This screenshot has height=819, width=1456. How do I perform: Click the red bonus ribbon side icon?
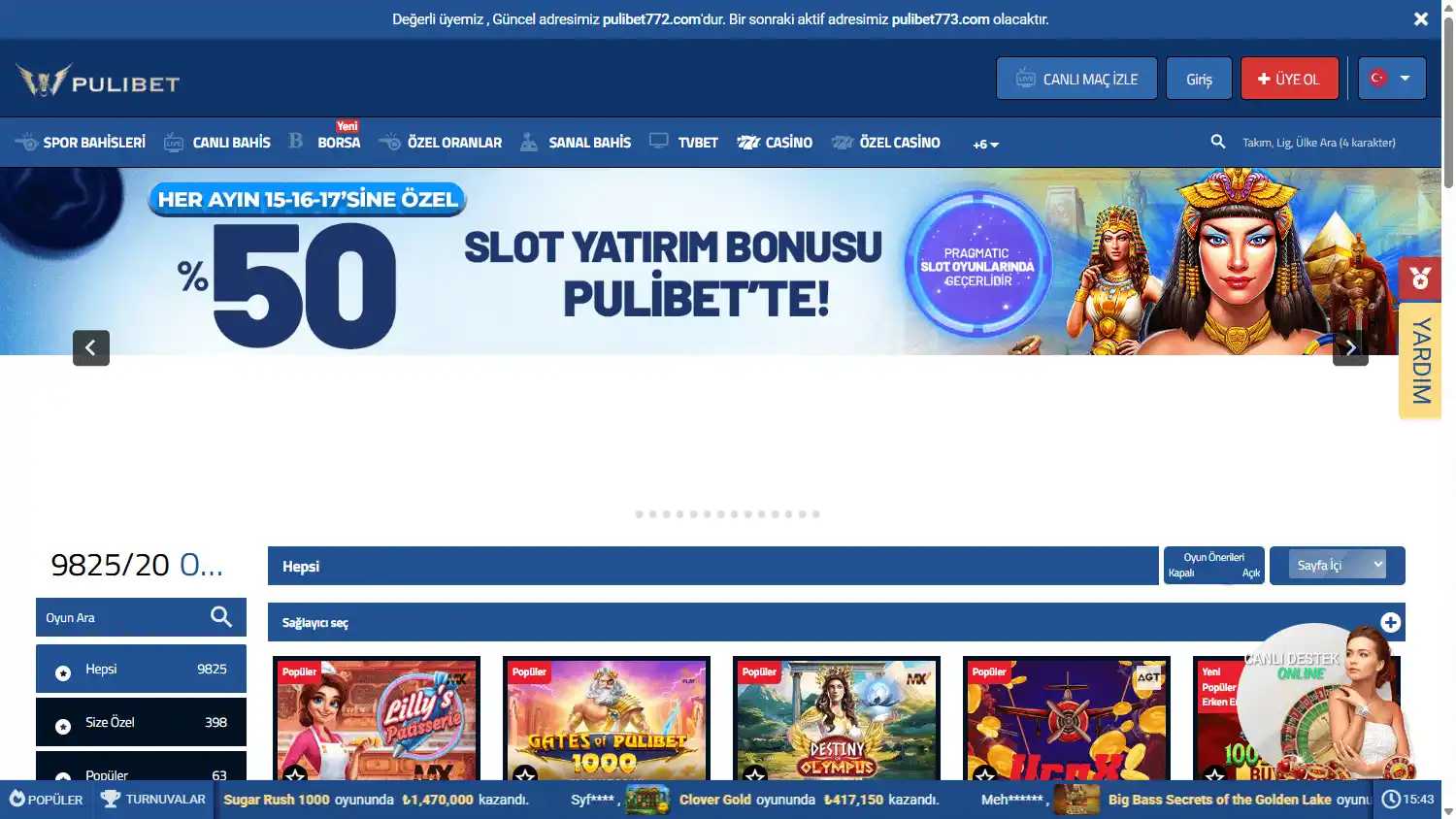1420,279
